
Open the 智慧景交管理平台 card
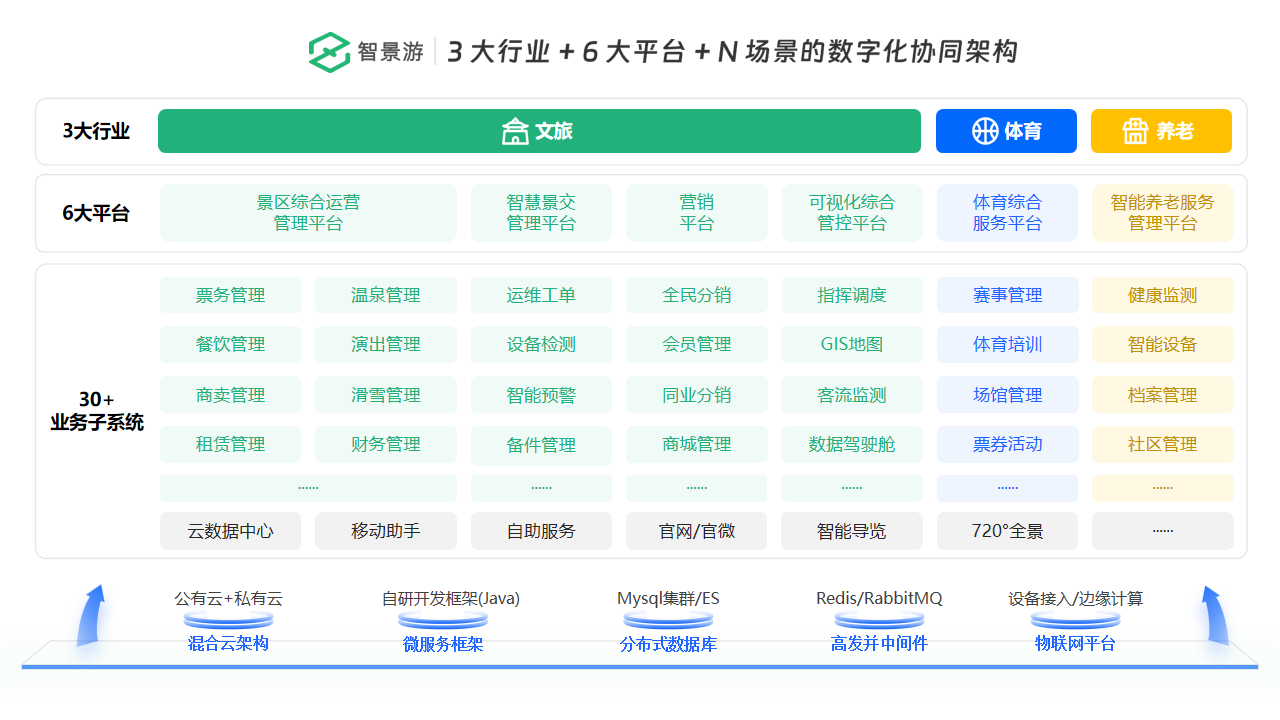[541, 213]
